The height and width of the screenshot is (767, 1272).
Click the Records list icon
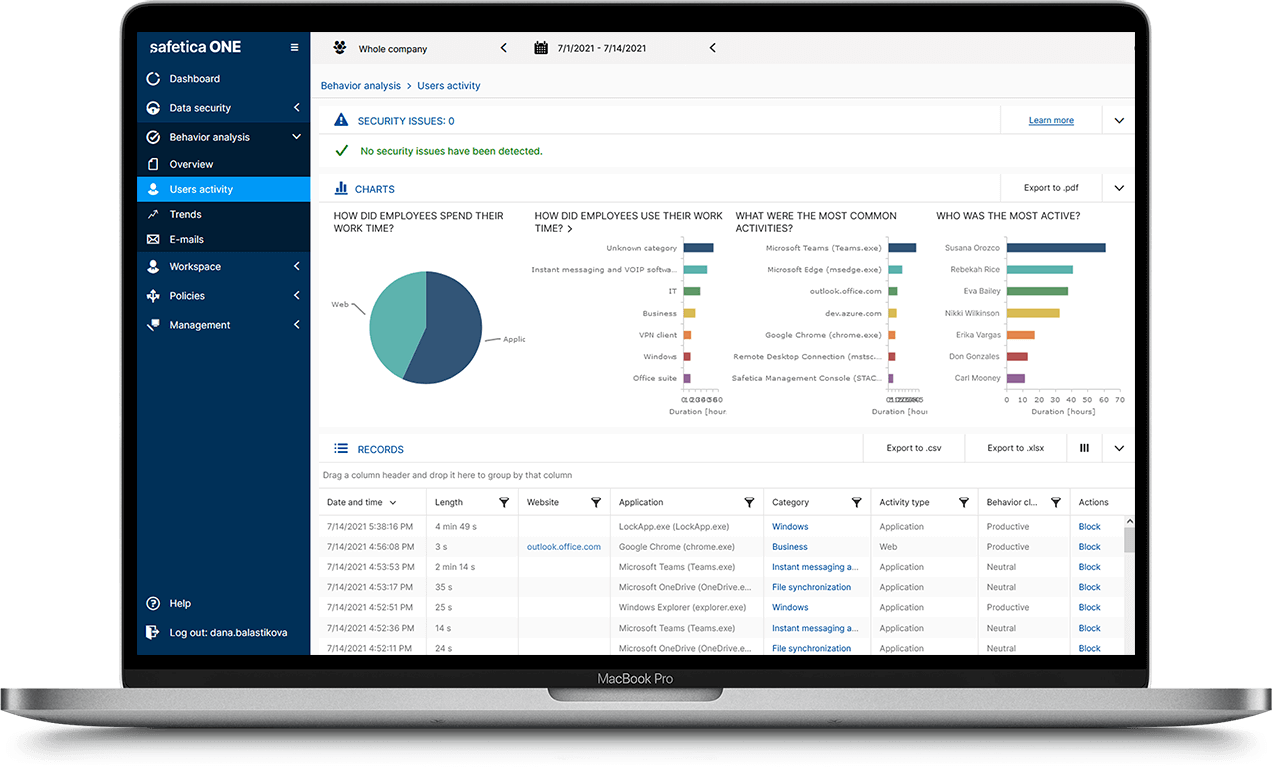coord(341,449)
